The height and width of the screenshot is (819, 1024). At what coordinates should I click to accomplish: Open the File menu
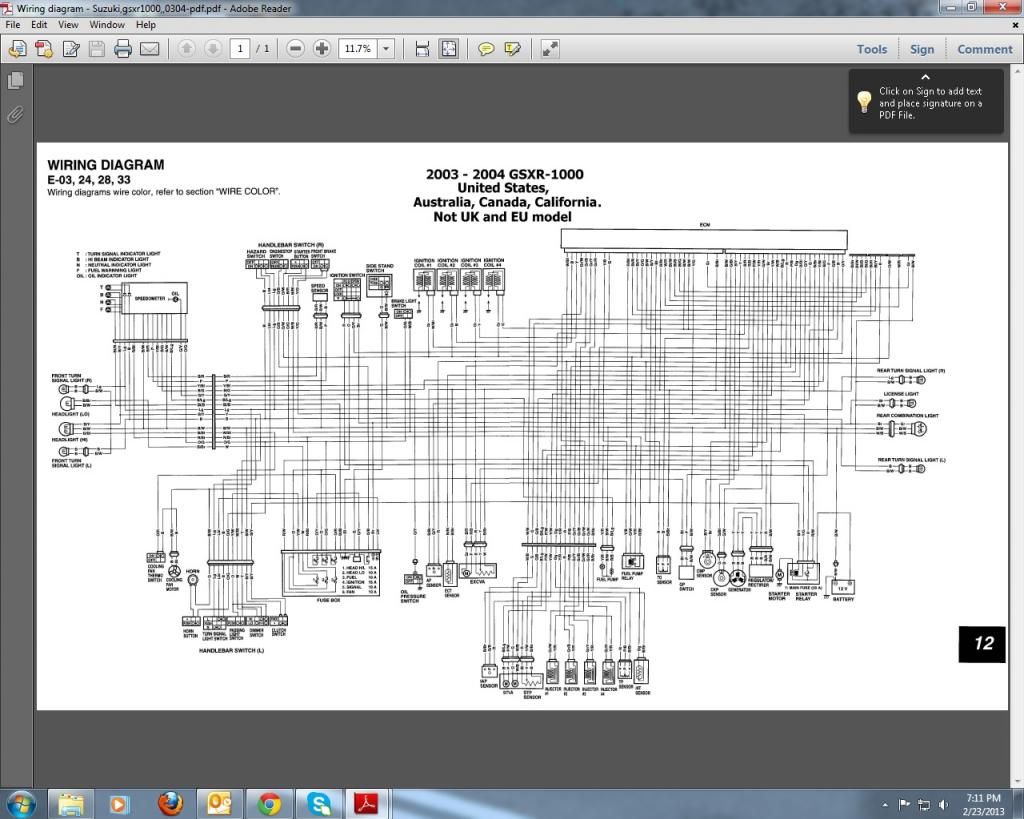coord(12,25)
